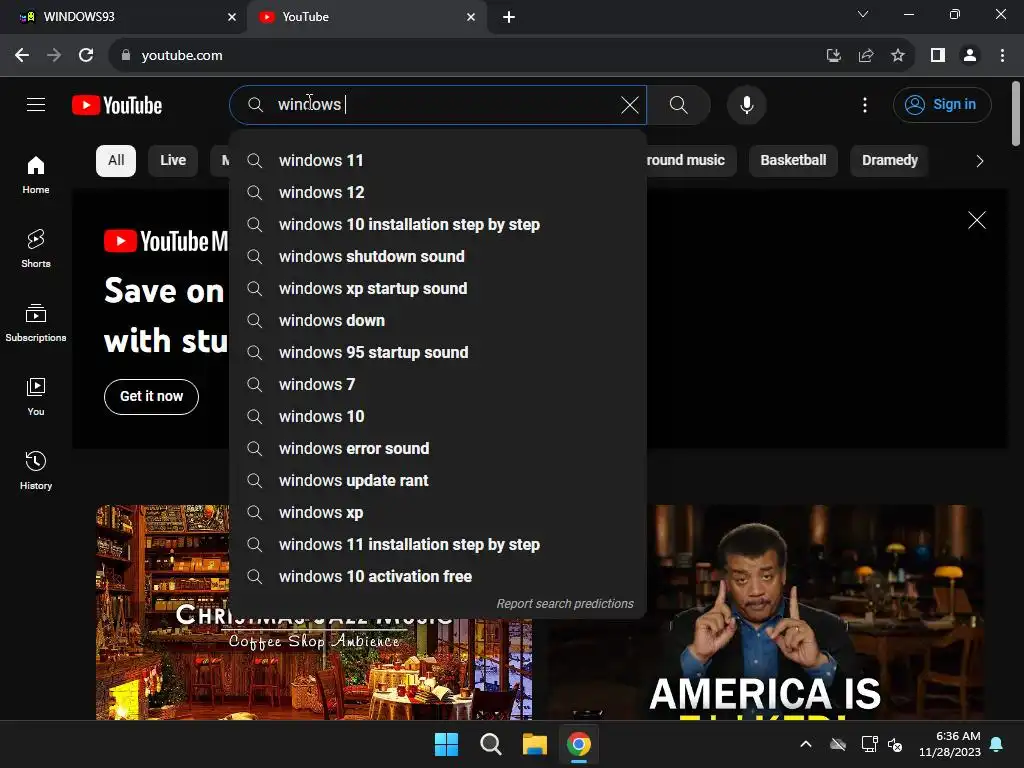Choose suggestion windows 11

[x=438, y=161]
